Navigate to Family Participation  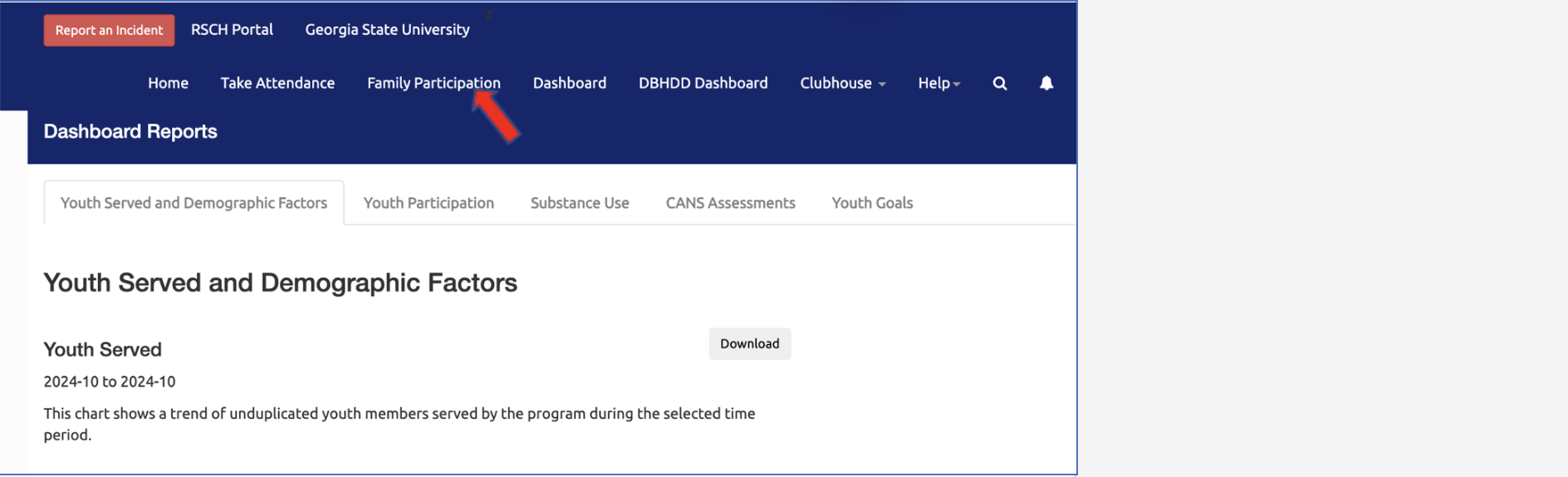coord(433,83)
